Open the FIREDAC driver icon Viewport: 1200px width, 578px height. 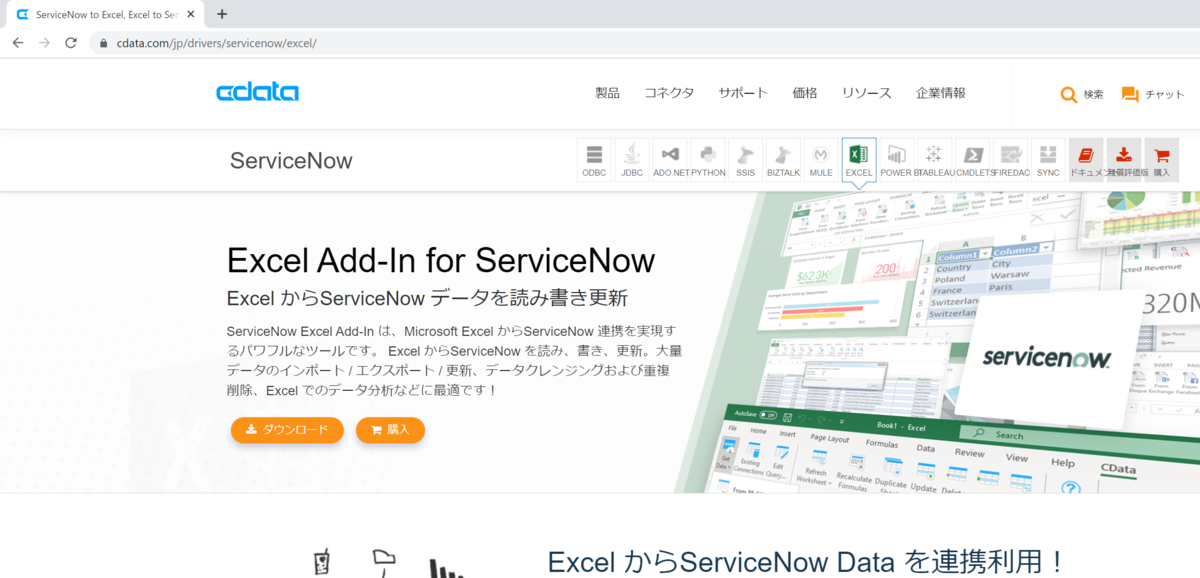click(1010, 158)
